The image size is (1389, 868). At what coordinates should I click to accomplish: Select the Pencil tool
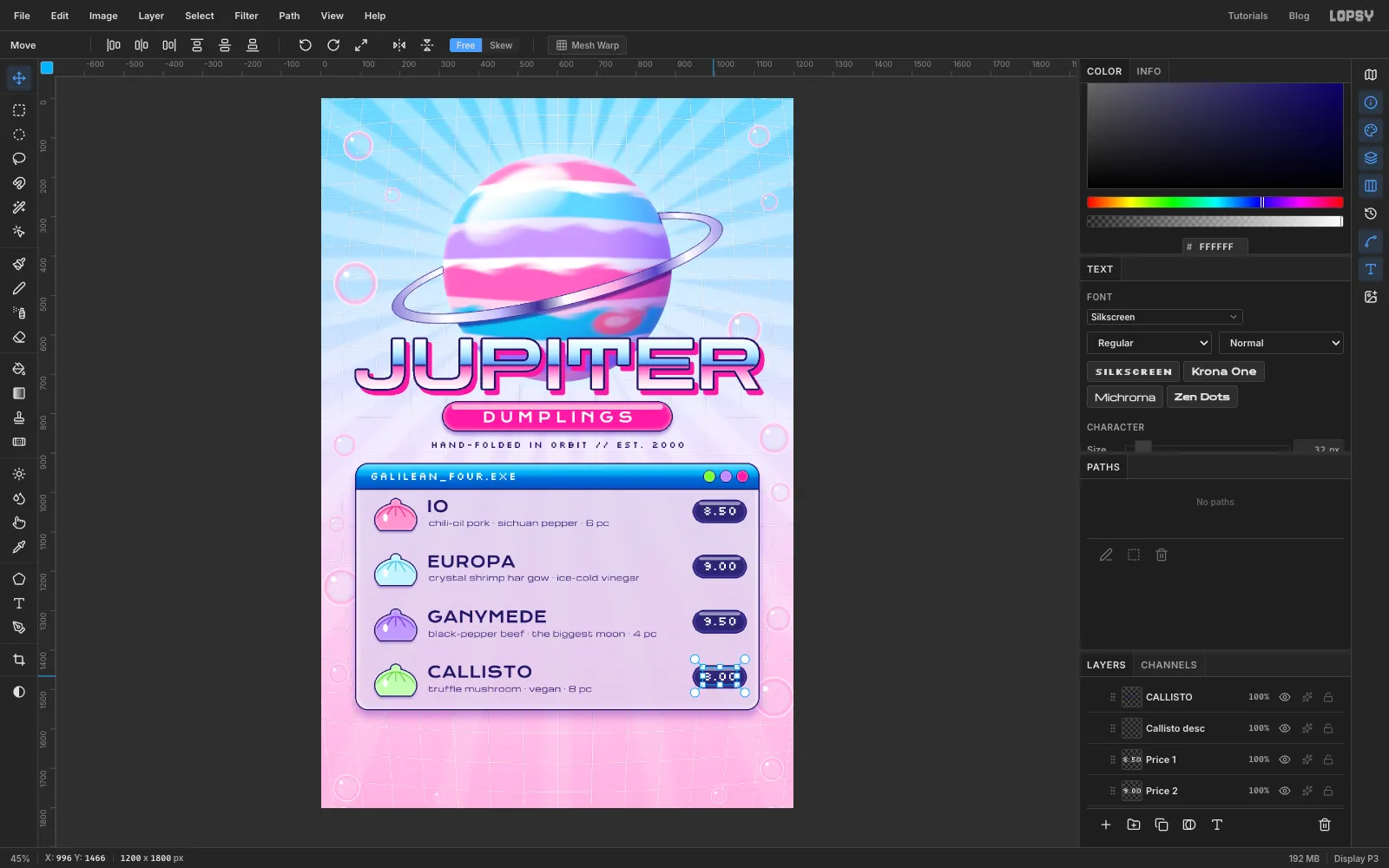coord(19,288)
